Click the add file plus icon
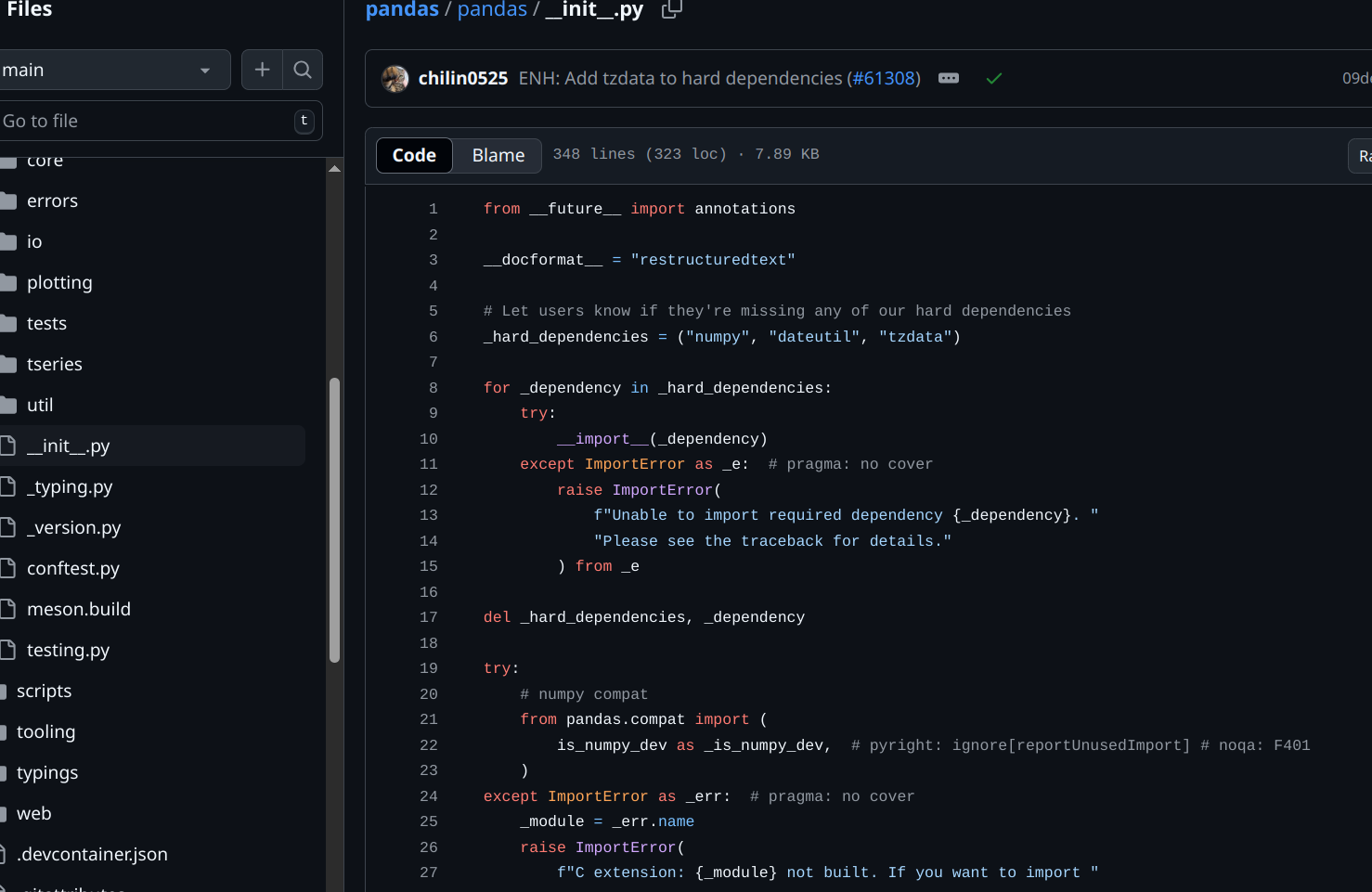This screenshot has height=892, width=1372. [x=262, y=70]
